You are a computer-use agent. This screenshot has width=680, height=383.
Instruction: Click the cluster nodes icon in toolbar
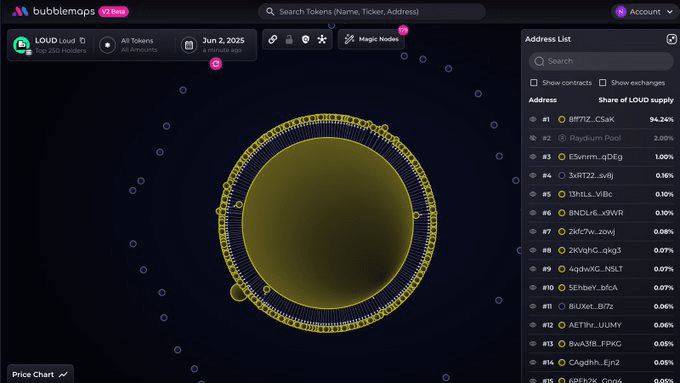(322, 39)
